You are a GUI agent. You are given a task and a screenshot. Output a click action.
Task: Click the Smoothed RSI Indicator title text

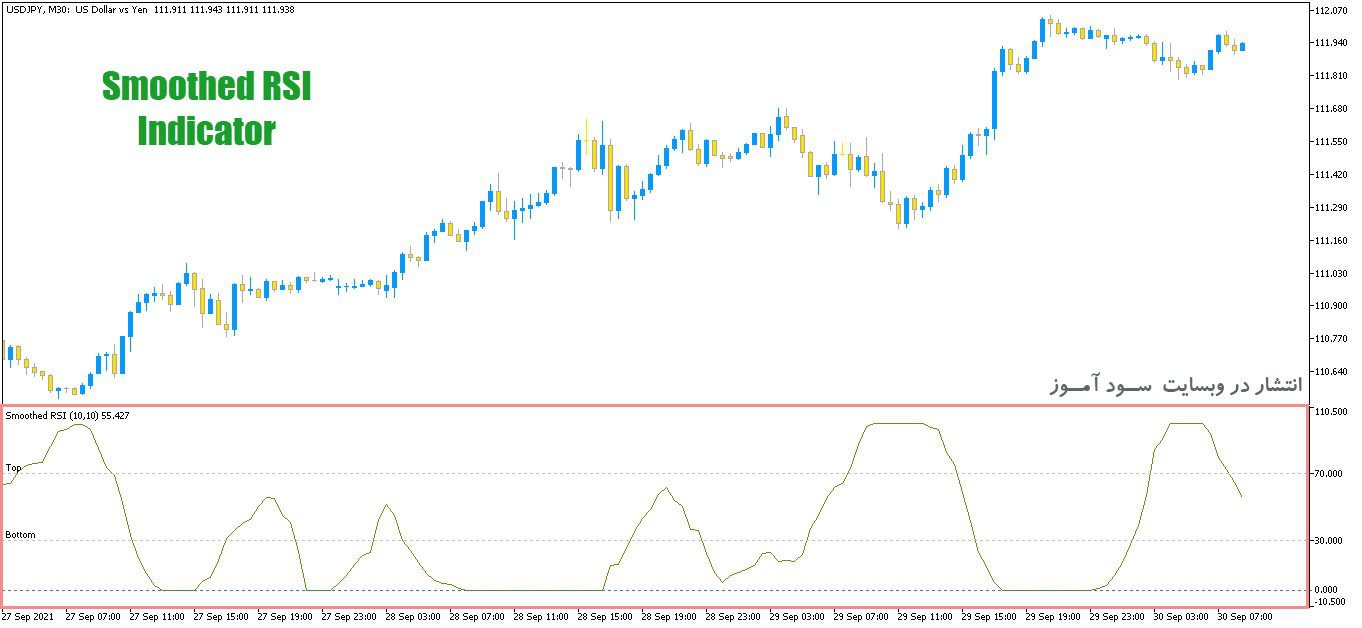click(206, 109)
